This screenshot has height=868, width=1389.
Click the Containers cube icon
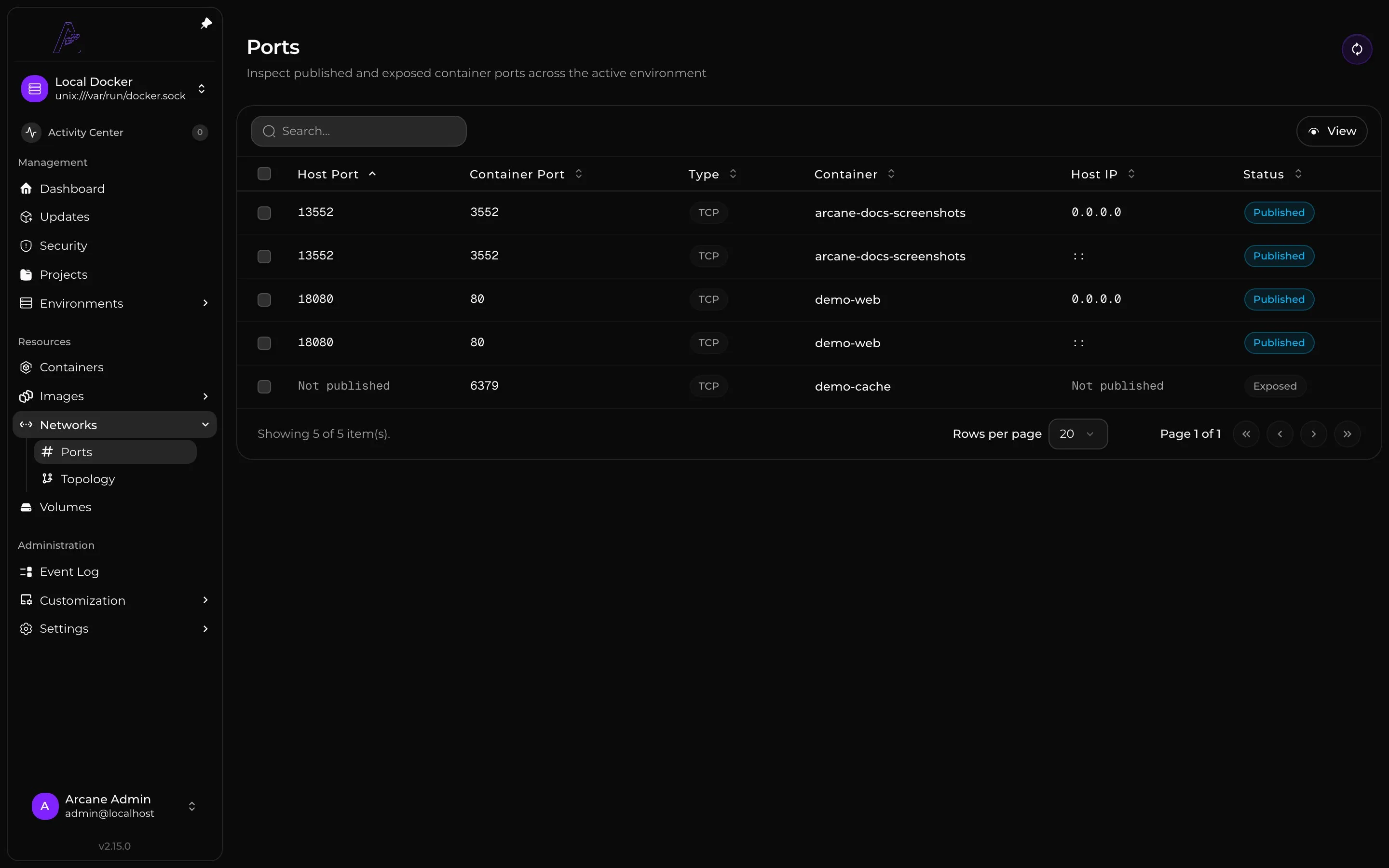click(x=26, y=367)
